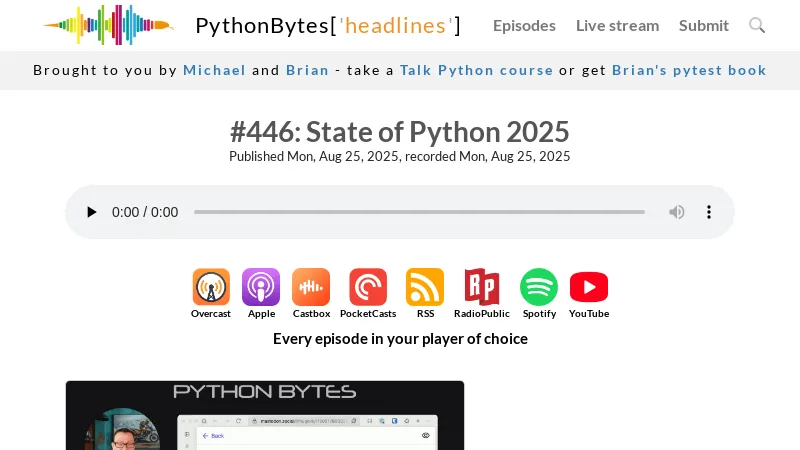Open the RadioPublic player icon
Image resolution: width=800 pixels, height=450 pixels.
tap(481, 288)
